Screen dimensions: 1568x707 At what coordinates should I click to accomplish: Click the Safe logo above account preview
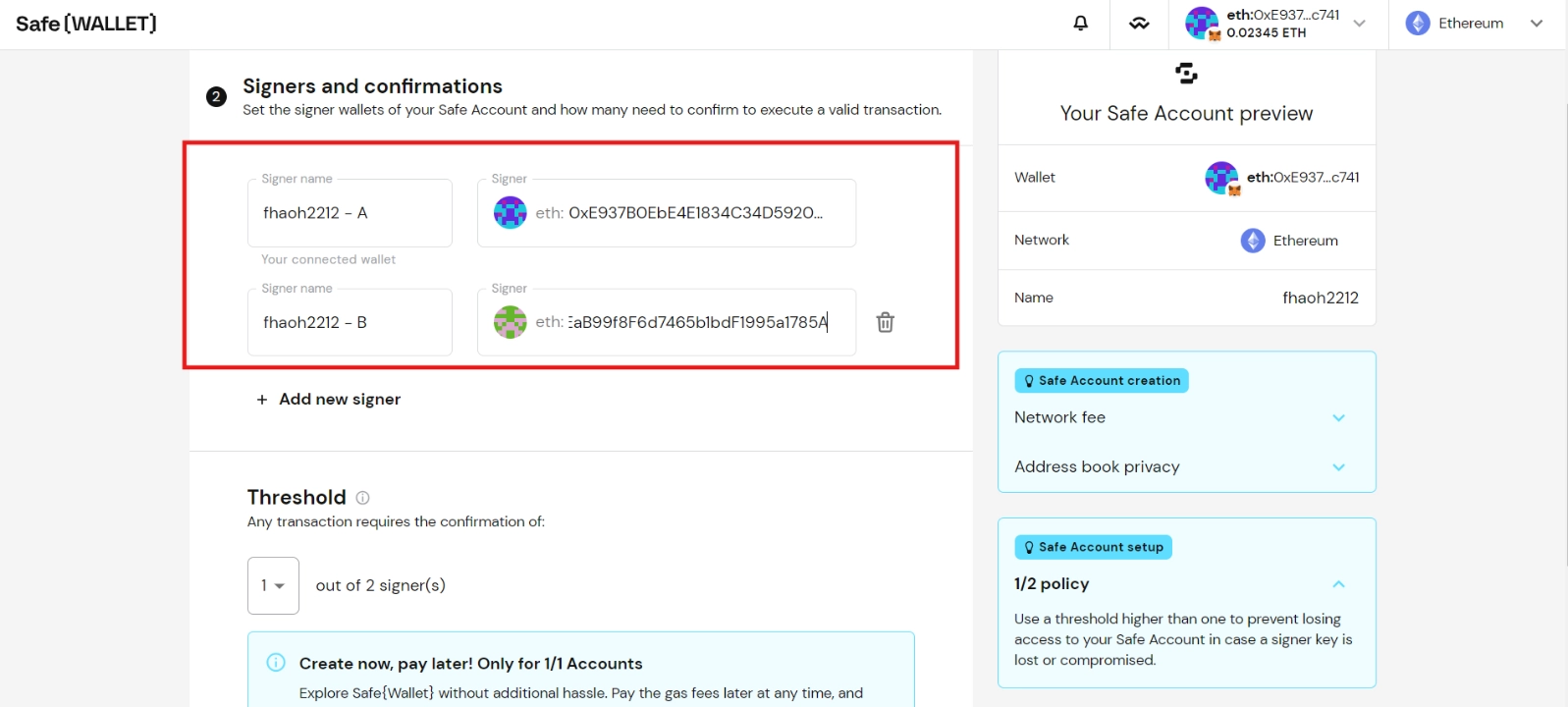click(1186, 74)
